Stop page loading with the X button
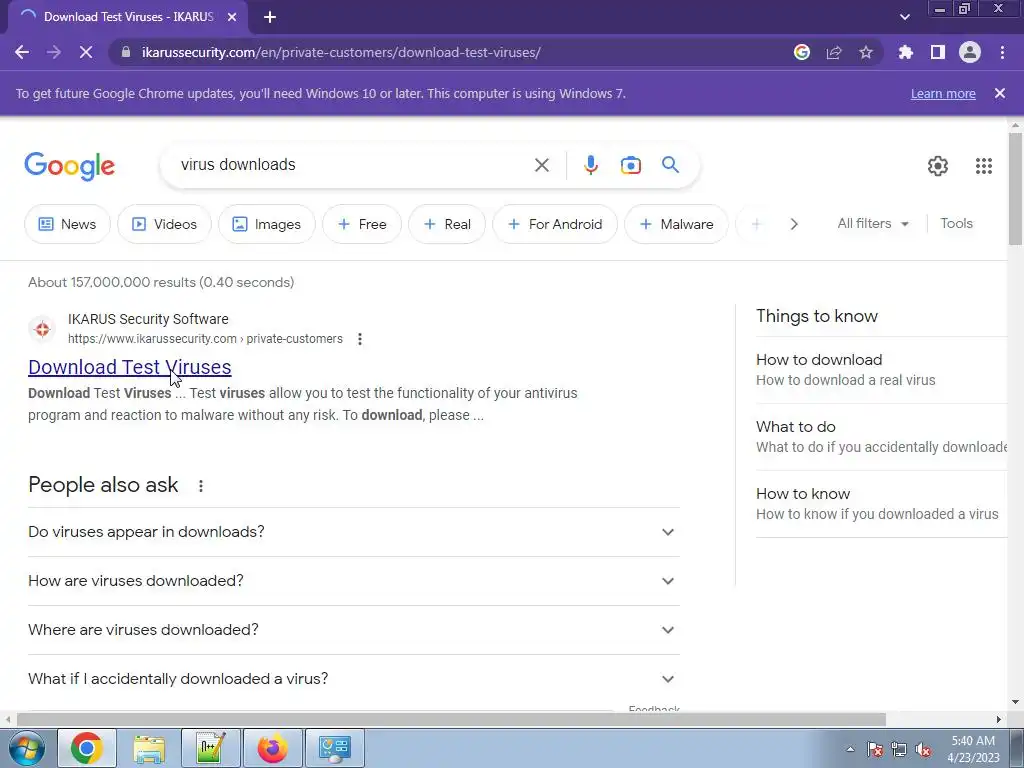Screen dimensions: 1024x768 [x=86, y=52]
